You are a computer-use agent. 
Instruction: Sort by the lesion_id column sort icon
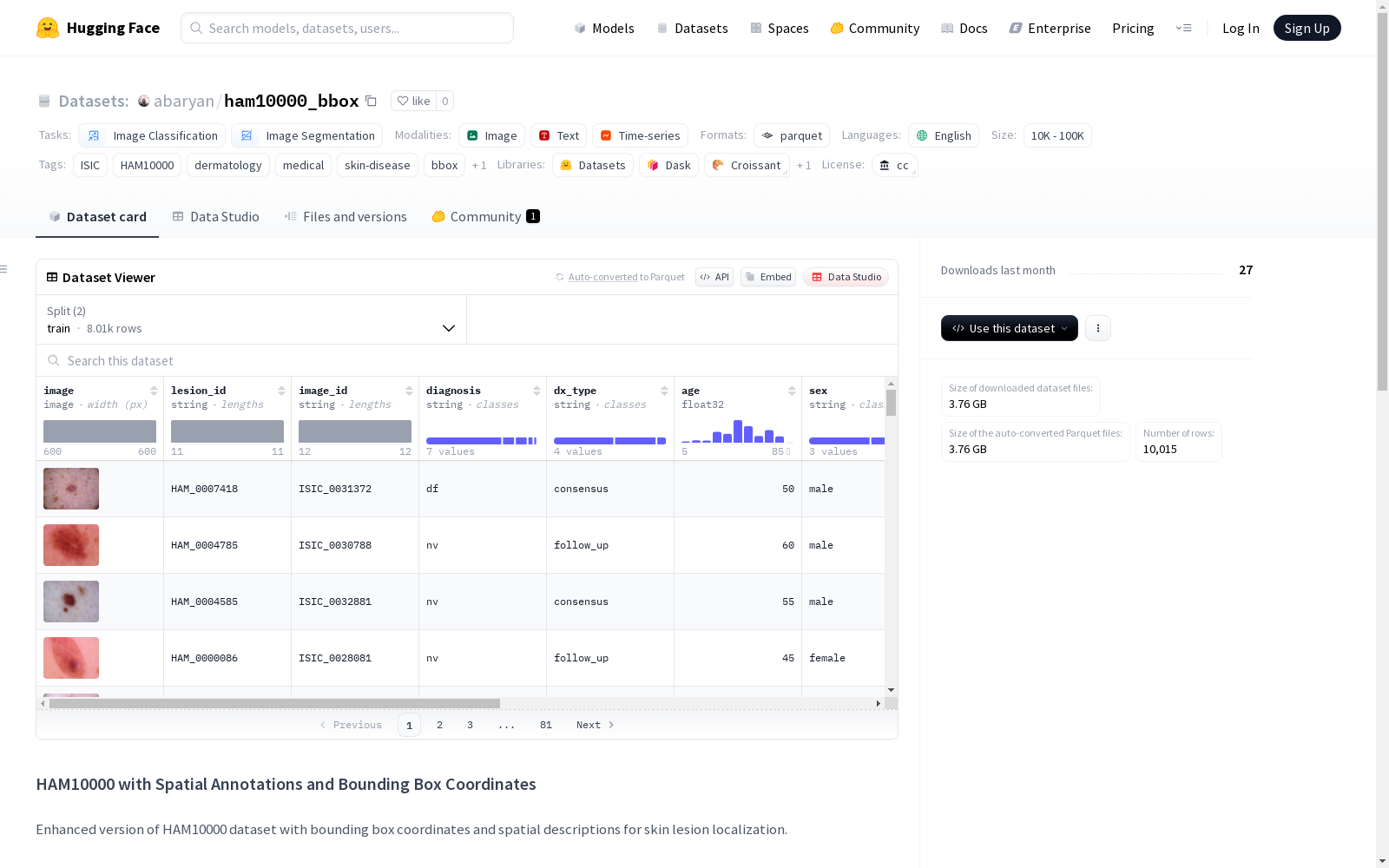[x=281, y=391]
